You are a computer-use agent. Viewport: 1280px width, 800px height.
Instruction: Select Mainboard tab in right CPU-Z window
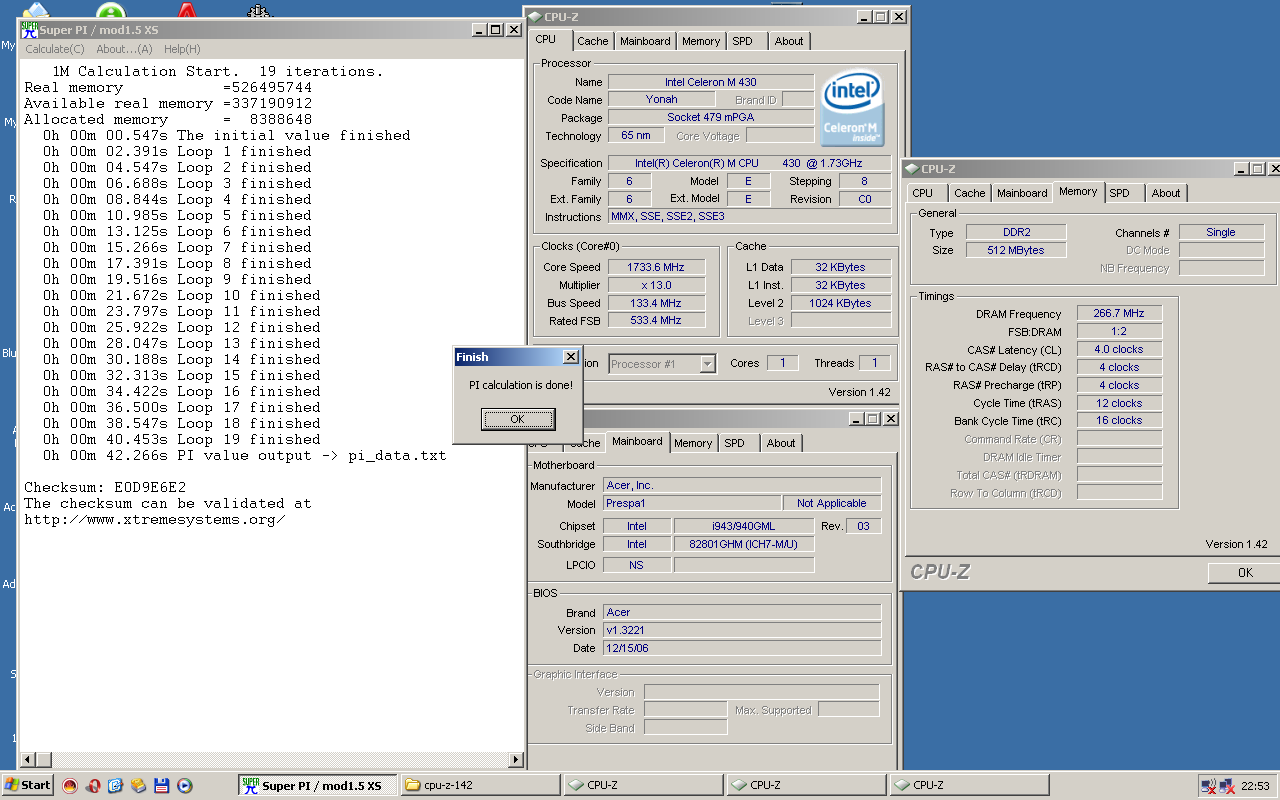(1022, 193)
